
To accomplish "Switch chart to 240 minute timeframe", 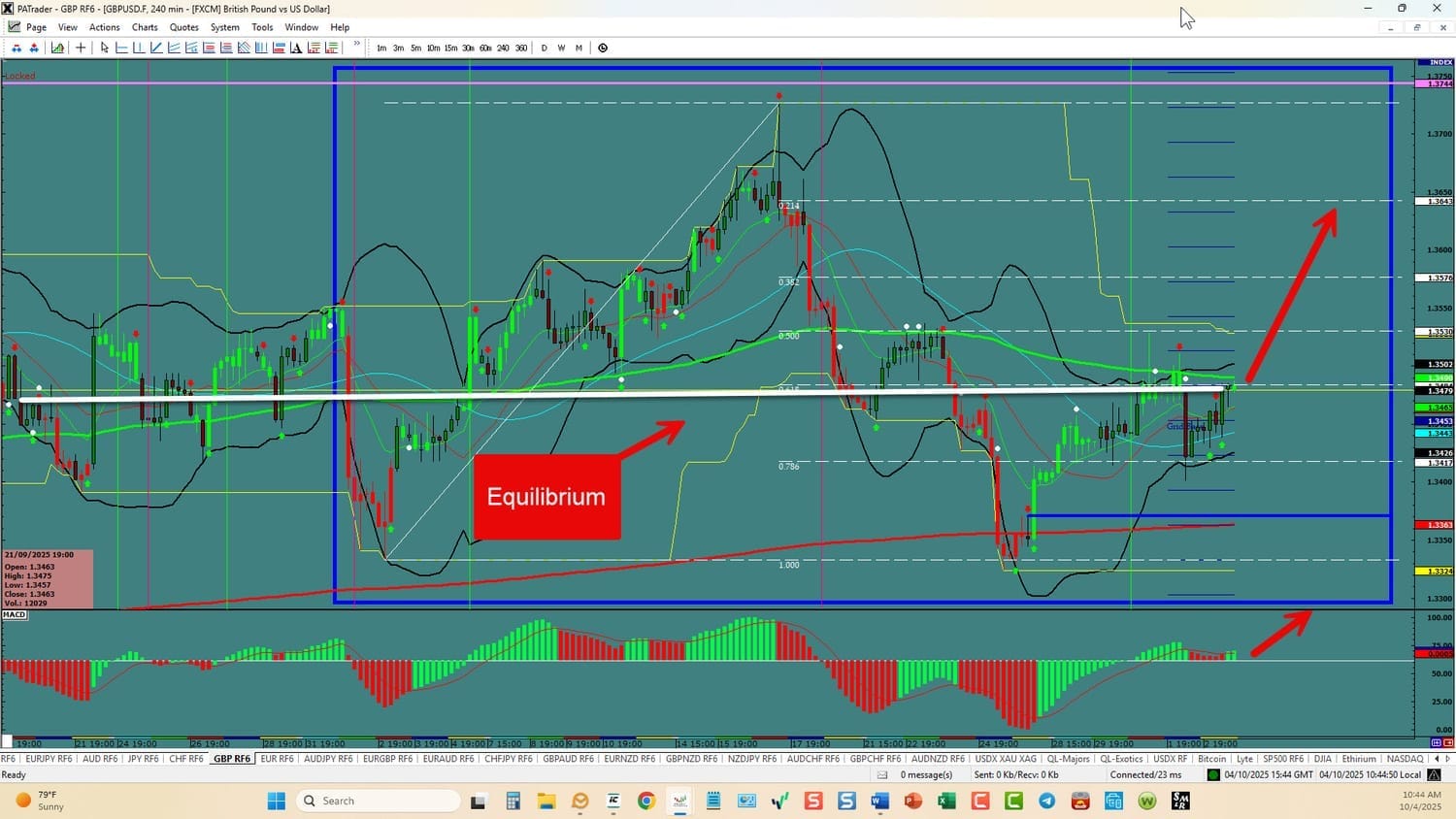I will (503, 48).
